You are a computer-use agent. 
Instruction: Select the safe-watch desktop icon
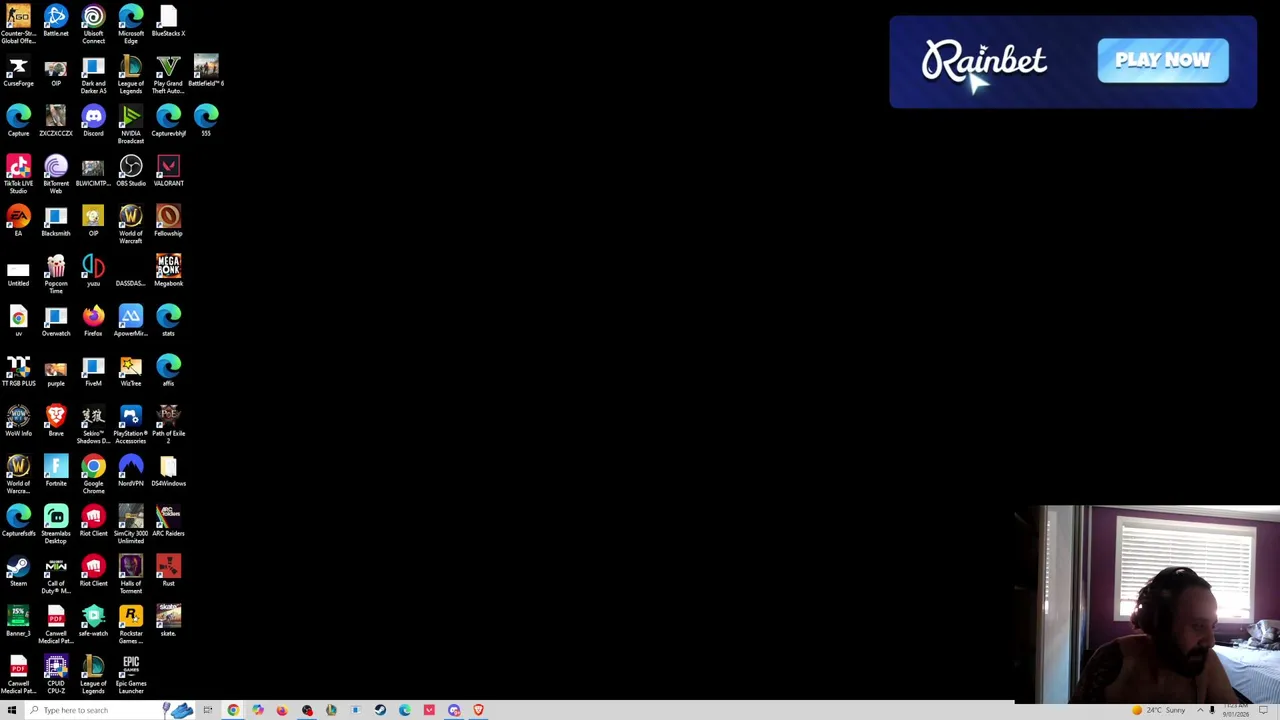pyautogui.click(x=93, y=621)
